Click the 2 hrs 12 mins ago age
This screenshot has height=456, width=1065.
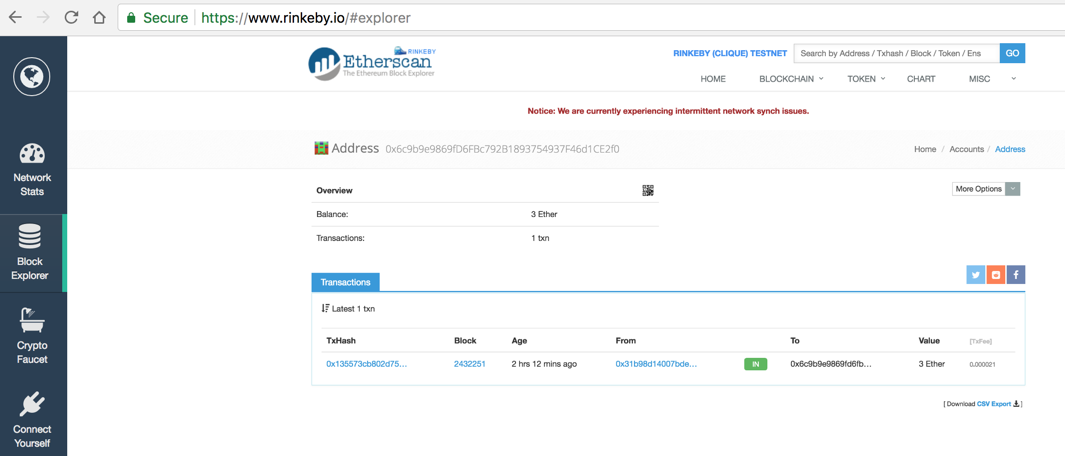tap(544, 364)
